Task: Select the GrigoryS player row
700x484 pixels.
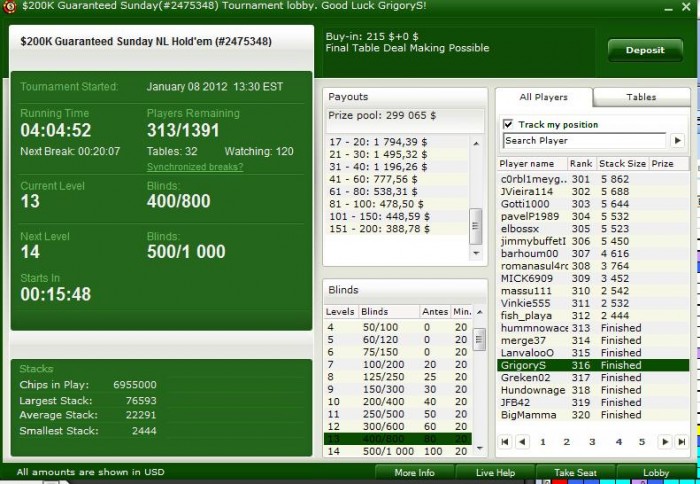Action: click(593, 365)
